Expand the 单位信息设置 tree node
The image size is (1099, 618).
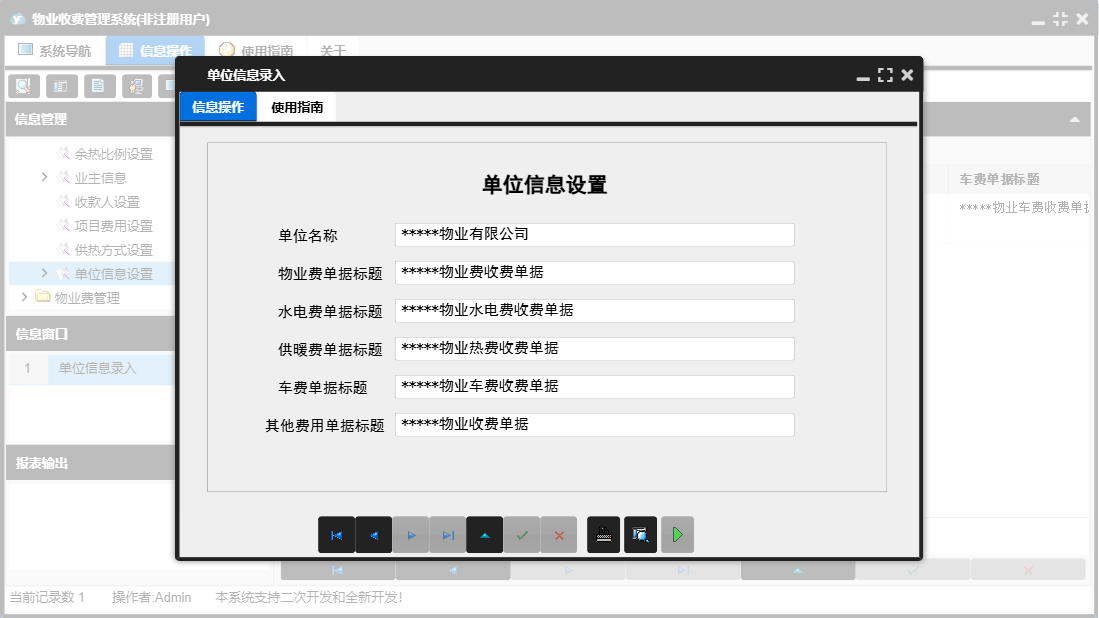tap(44, 273)
